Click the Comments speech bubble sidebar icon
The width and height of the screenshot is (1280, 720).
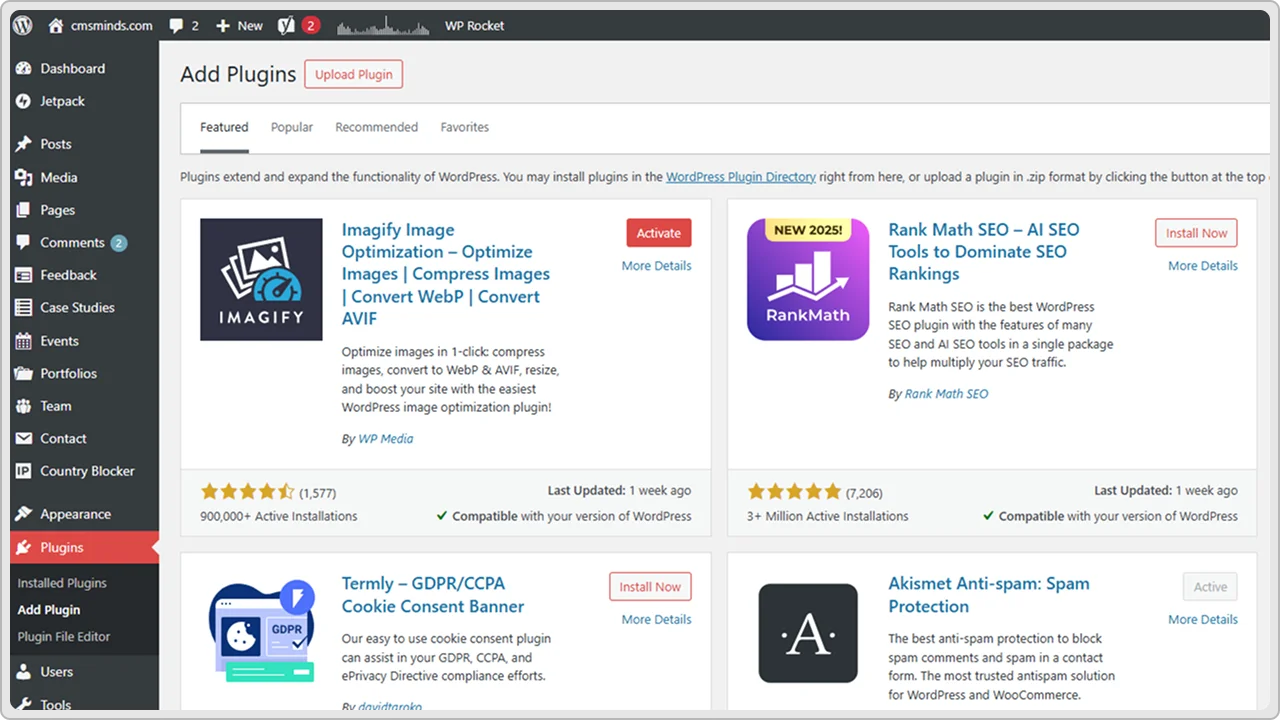point(24,243)
